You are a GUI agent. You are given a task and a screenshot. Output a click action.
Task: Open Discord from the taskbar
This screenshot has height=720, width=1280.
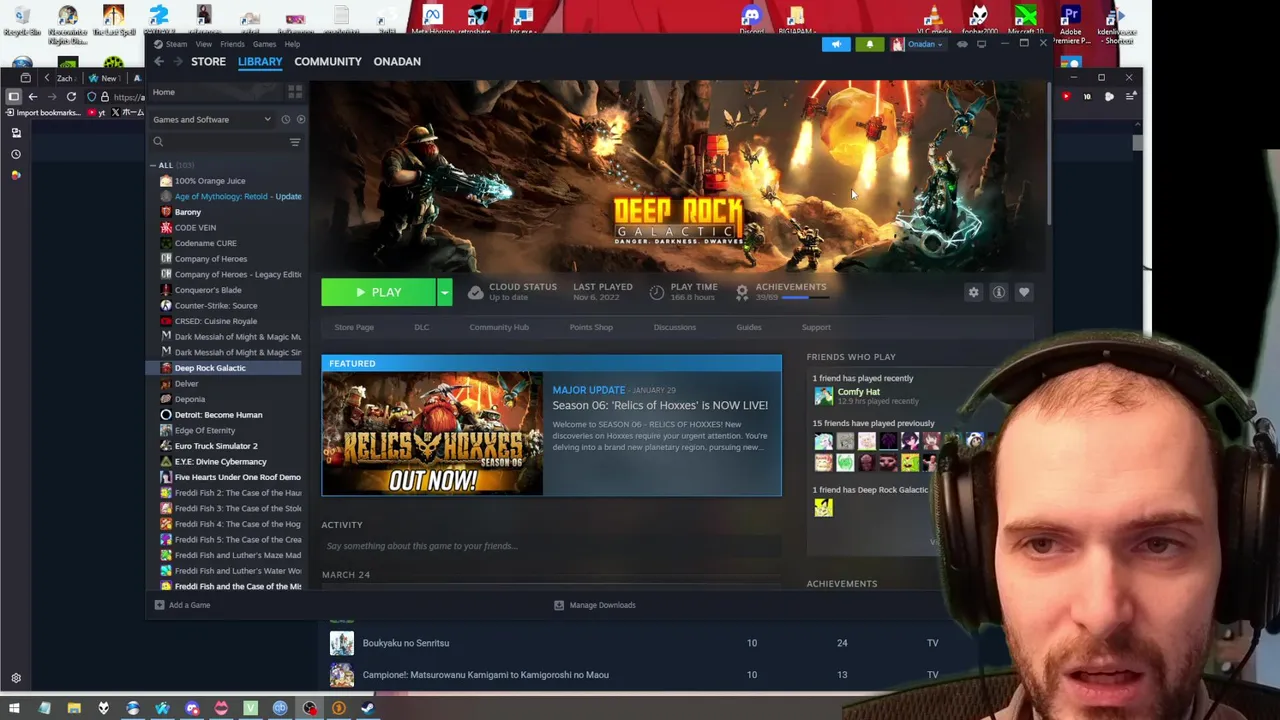[x=192, y=708]
